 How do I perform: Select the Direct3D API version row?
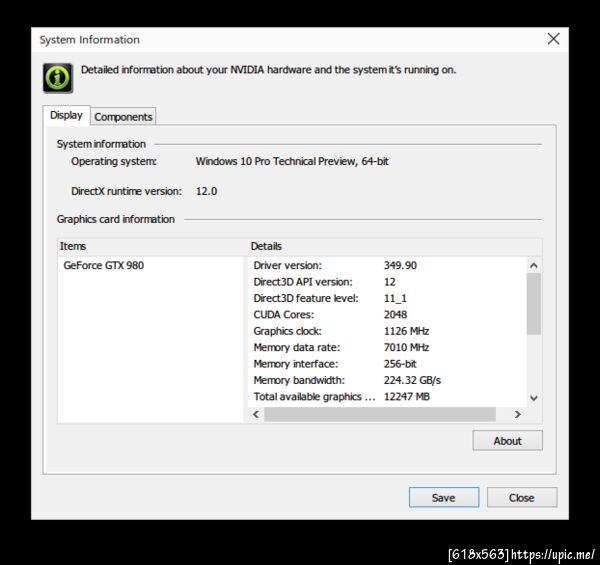[387, 282]
